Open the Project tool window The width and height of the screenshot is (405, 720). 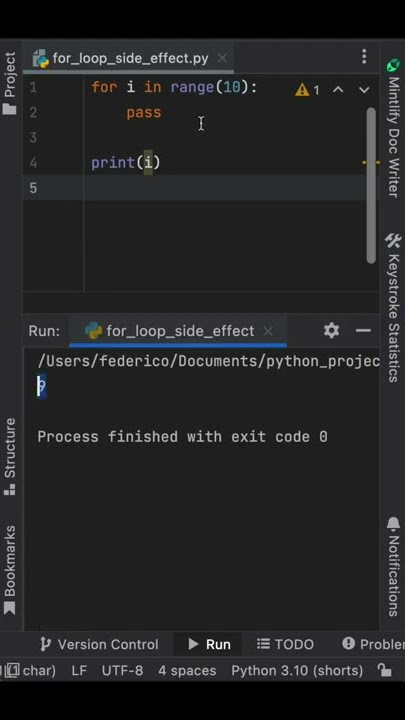10,83
